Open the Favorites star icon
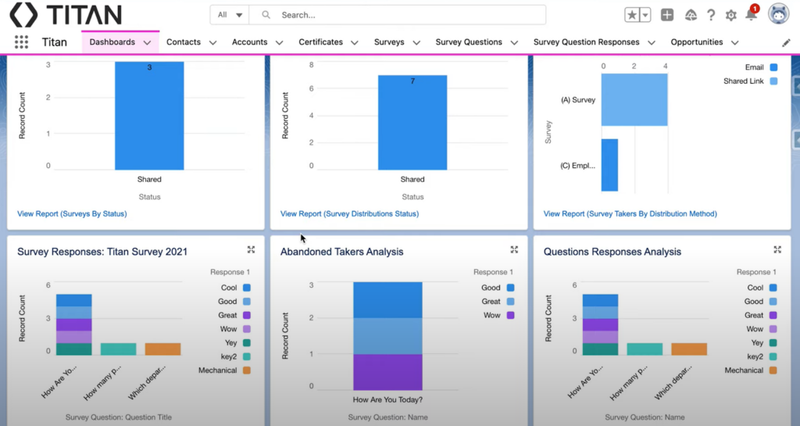The width and height of the screenshot is (800, 426). click(x=632, y=15)
